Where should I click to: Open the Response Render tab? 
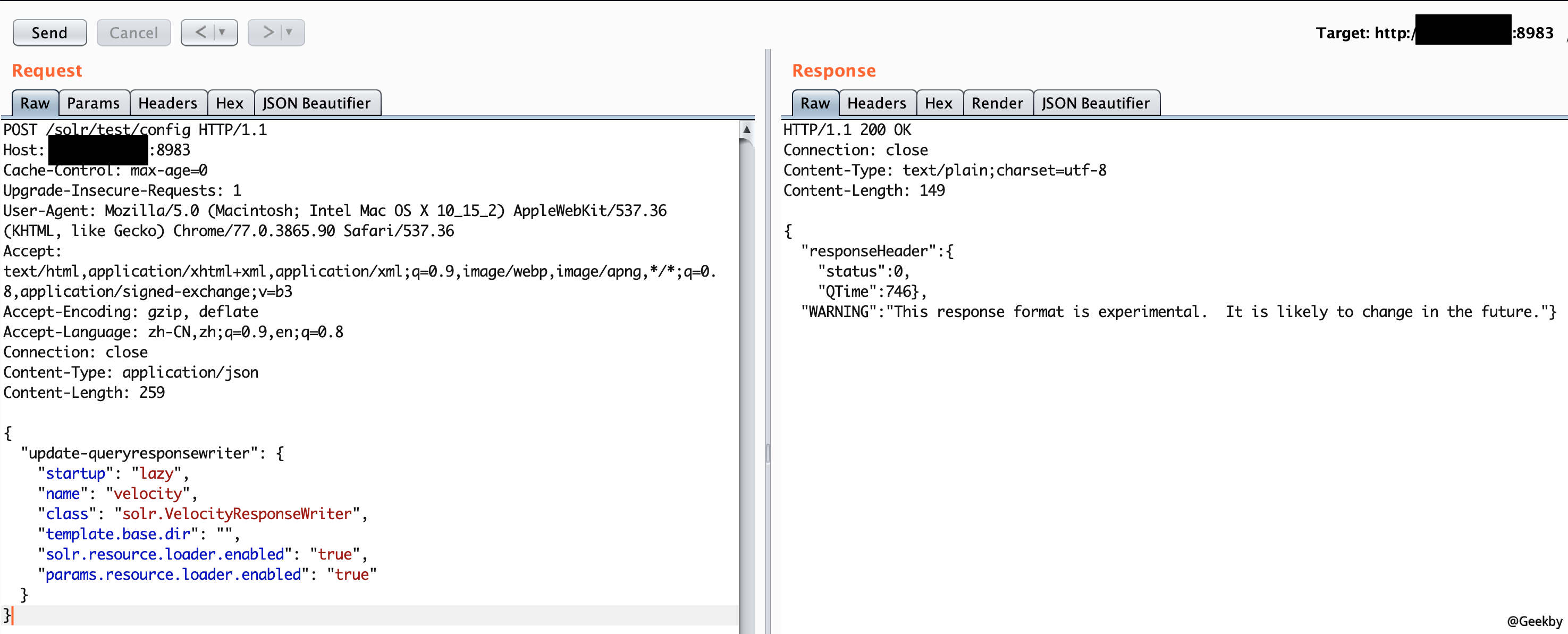coord(997,103)
